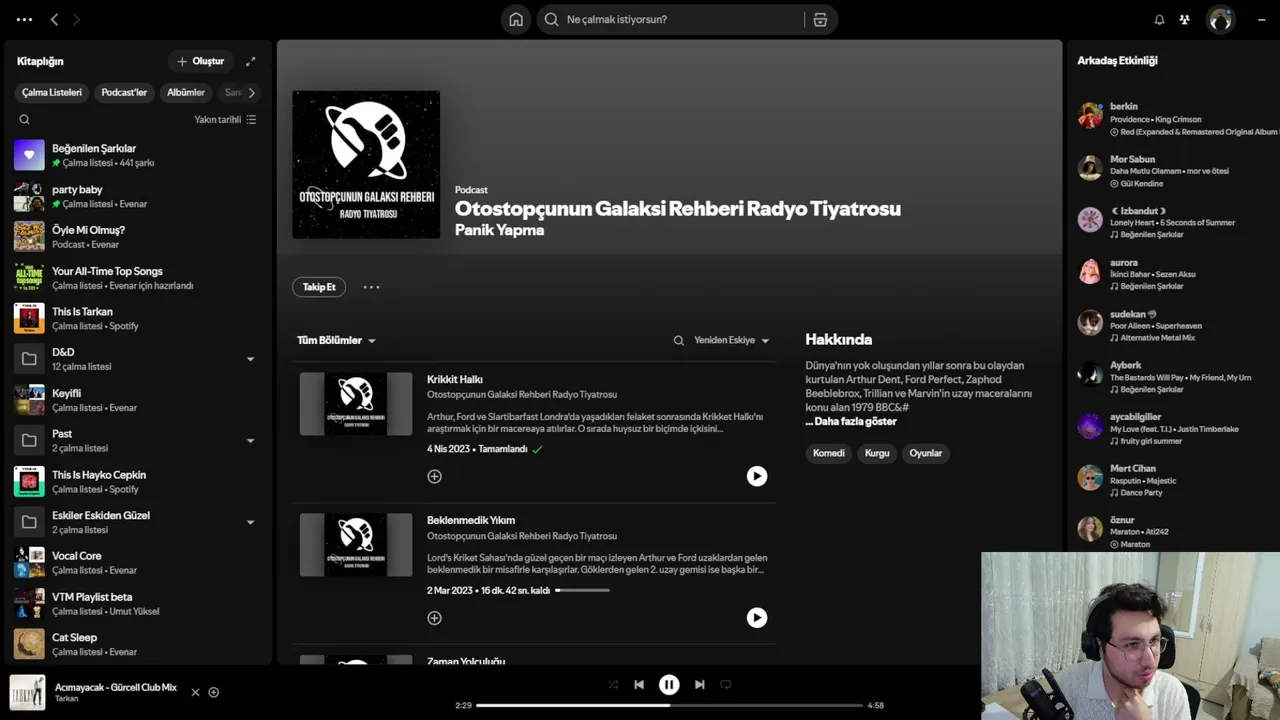Pause the current song
Screen dimensions: 1280x720
669,684
